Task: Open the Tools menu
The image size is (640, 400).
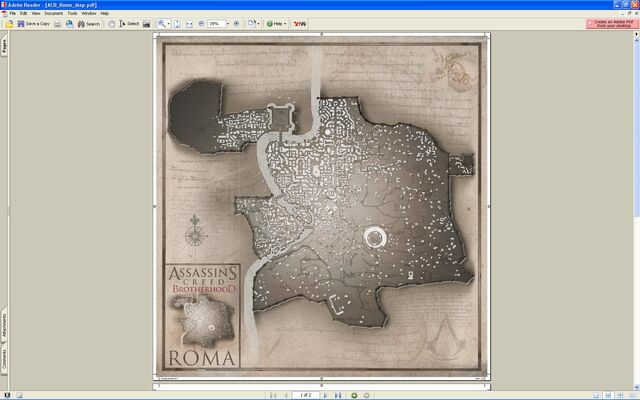Action: (72, 13)
